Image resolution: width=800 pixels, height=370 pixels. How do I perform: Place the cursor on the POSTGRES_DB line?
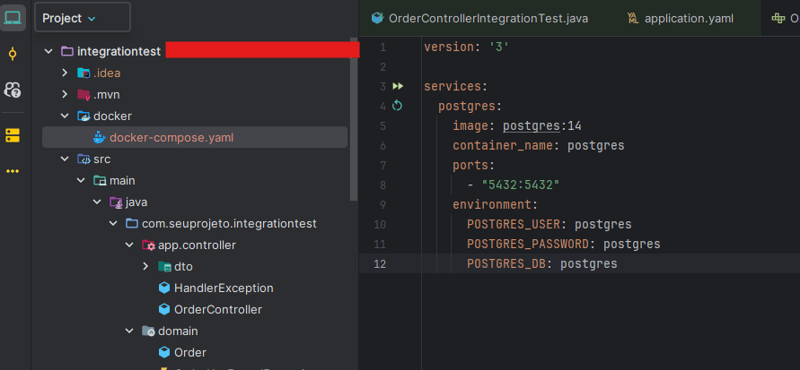pos(580,264)
